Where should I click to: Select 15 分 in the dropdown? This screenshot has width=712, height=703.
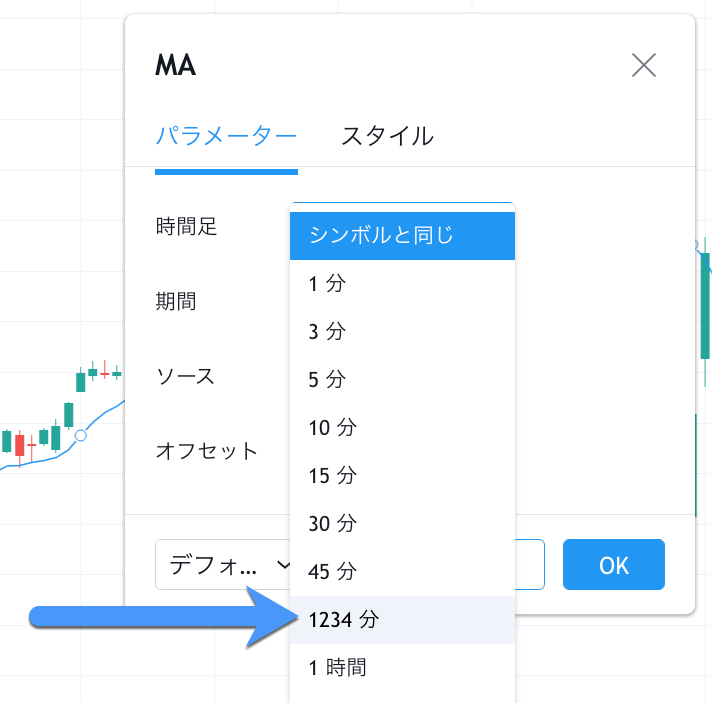point(402,476)
